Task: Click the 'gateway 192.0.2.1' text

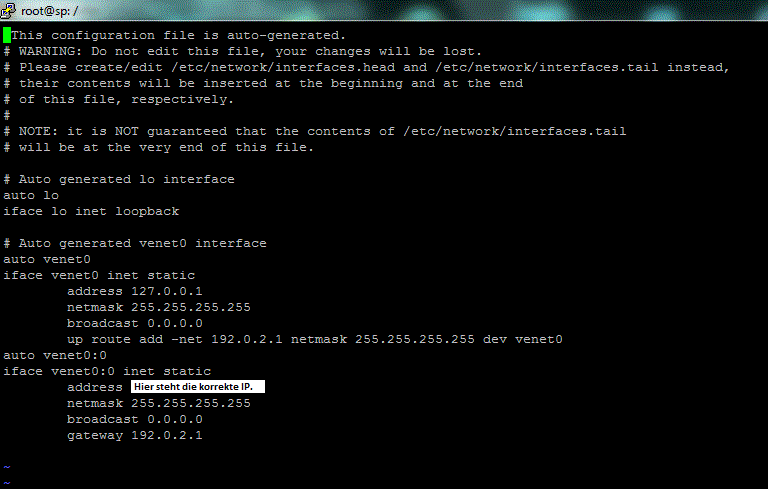Action: 135,436
